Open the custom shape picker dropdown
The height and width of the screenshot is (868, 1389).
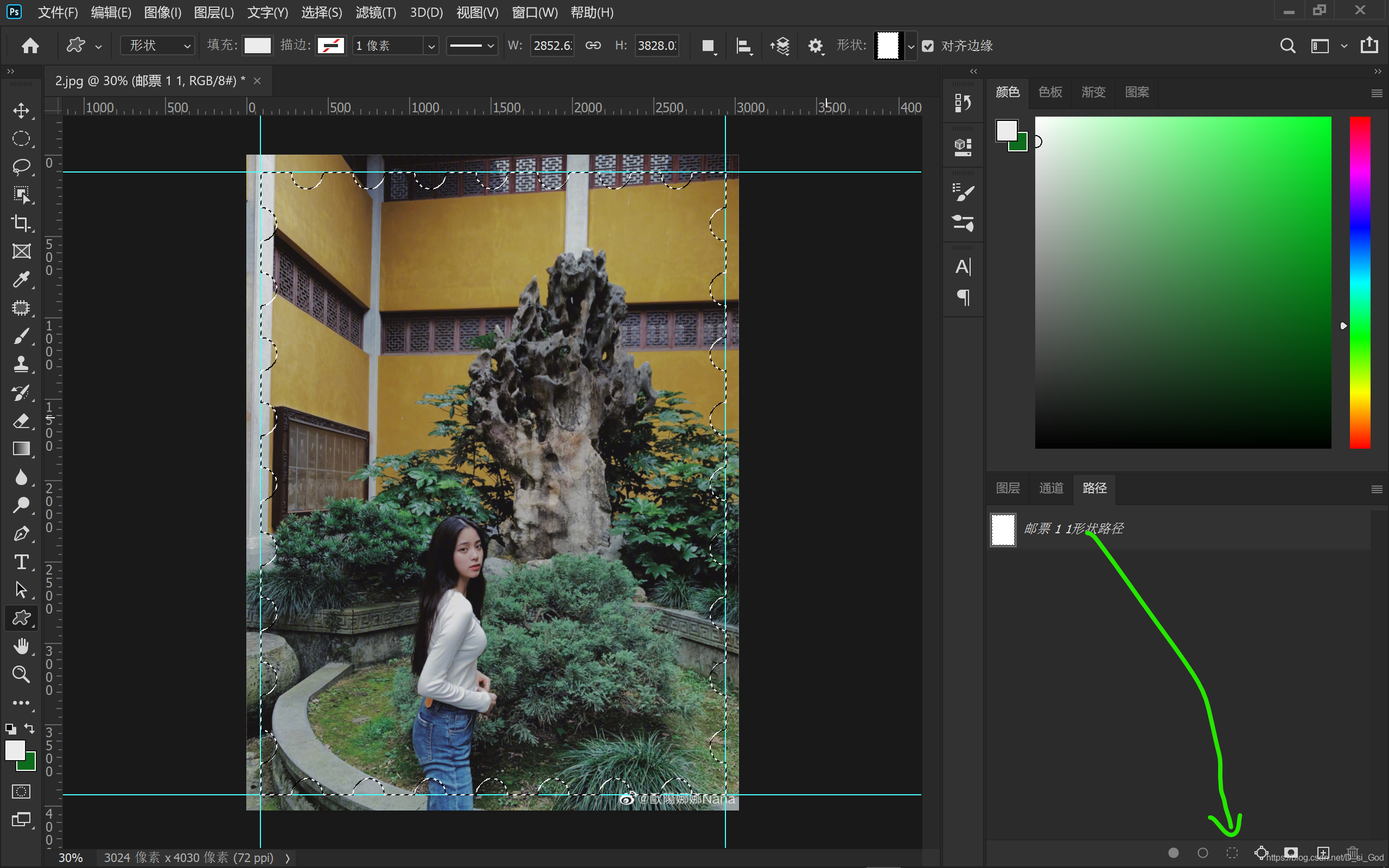910,46
